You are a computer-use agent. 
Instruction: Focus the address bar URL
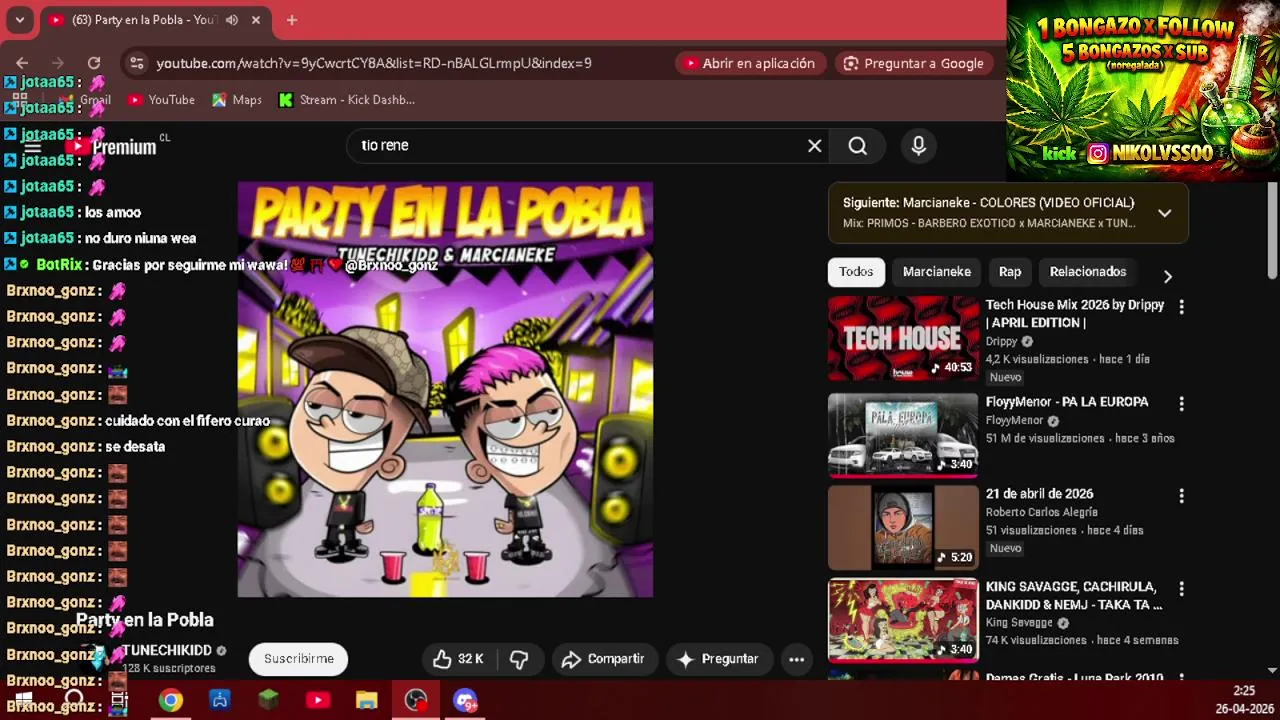coord(374,63)
